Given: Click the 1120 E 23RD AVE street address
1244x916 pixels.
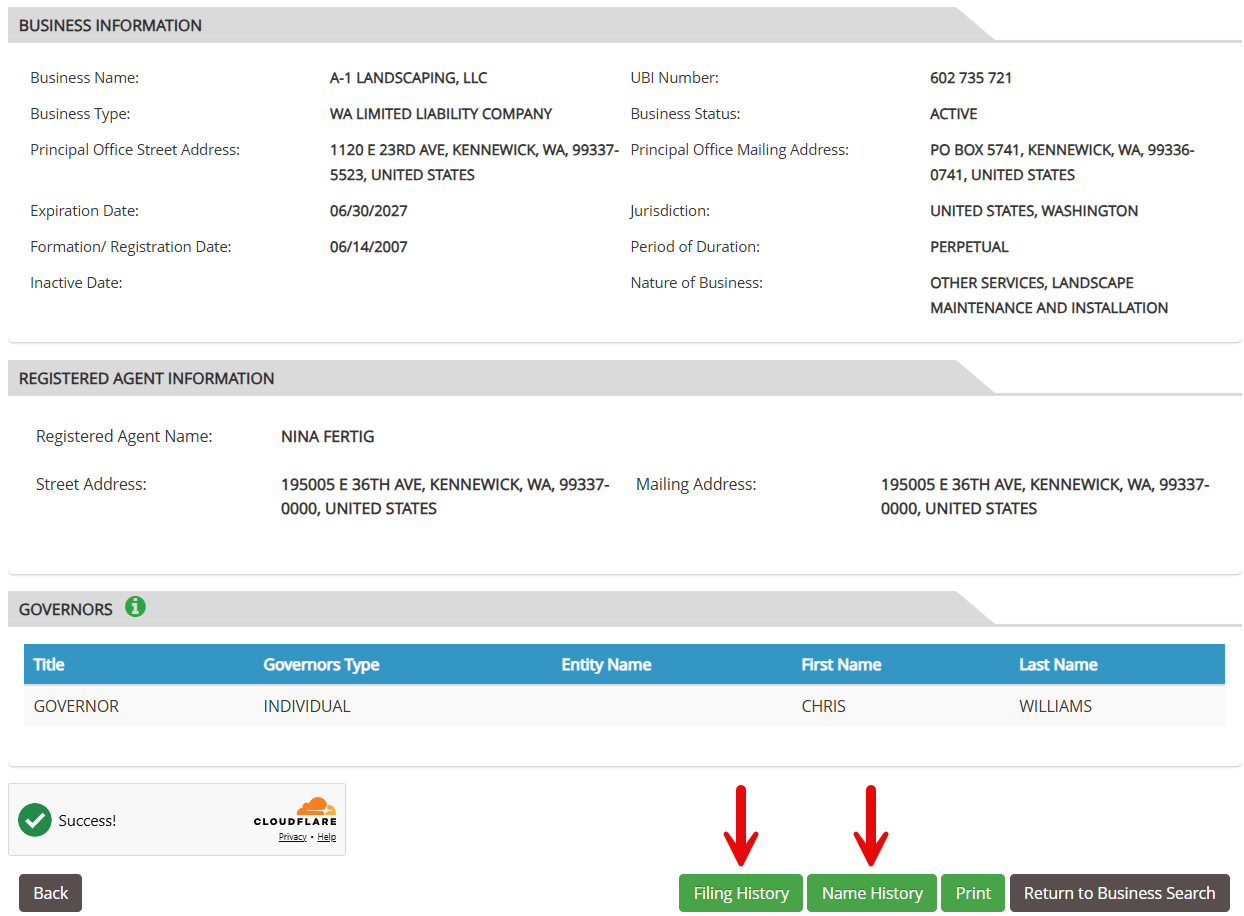Looking at the screenshot, I should (474, 162).
